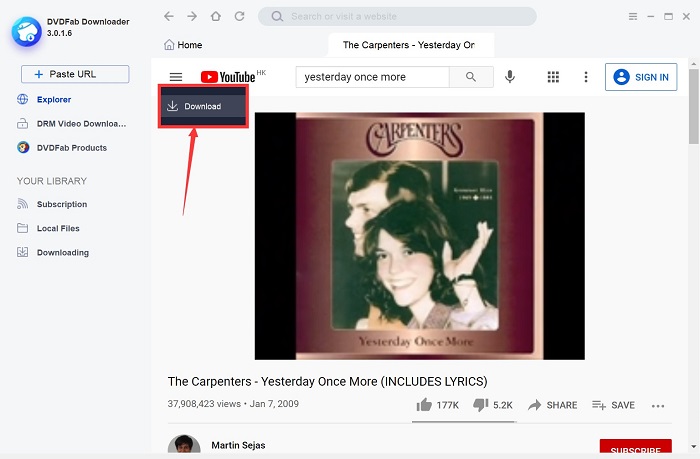Click the YouTube search box

(x=372, y=77)
